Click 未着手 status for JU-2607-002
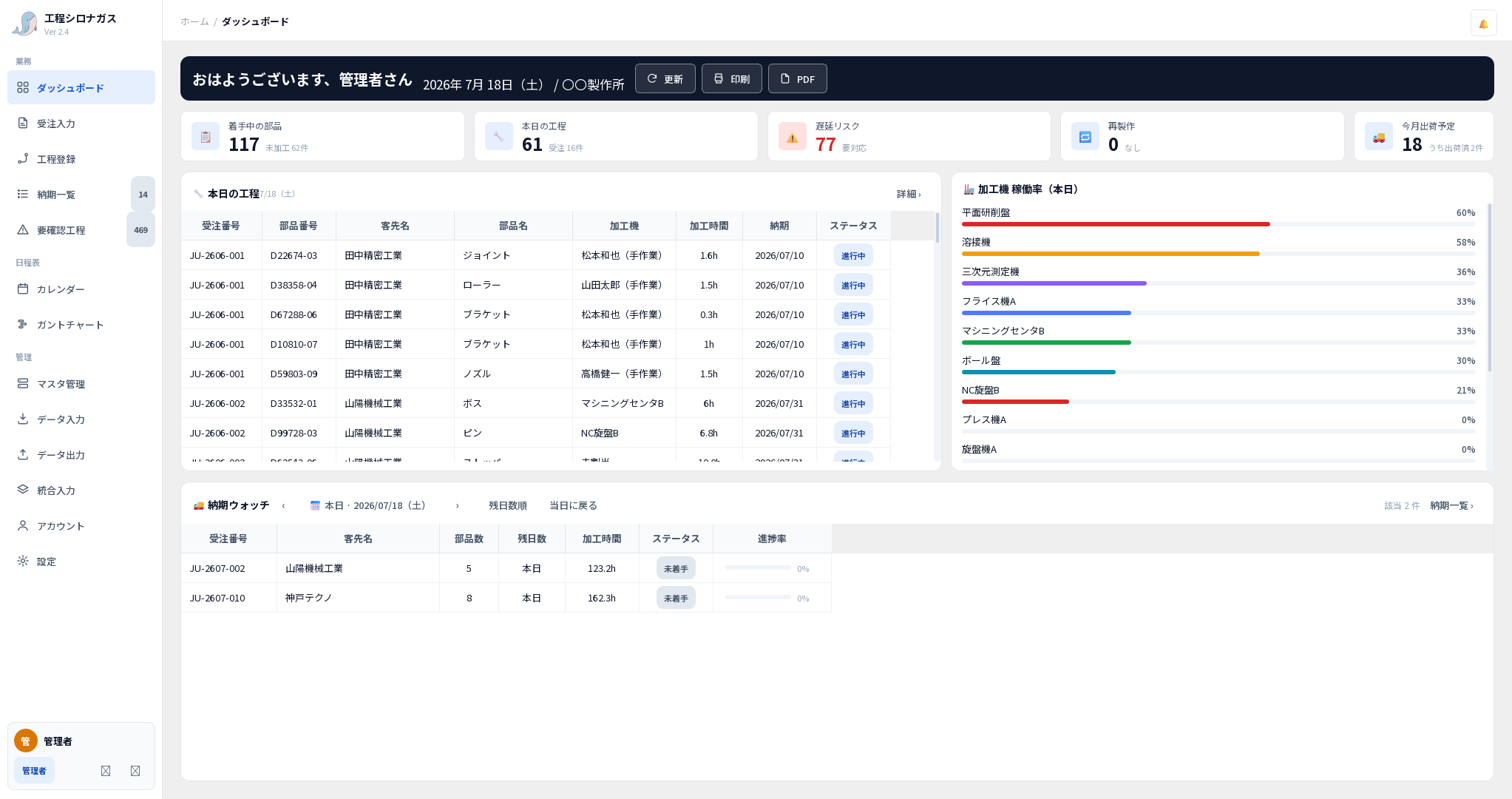Viewport: 1512px width, 799px height. tap(676, 568)
